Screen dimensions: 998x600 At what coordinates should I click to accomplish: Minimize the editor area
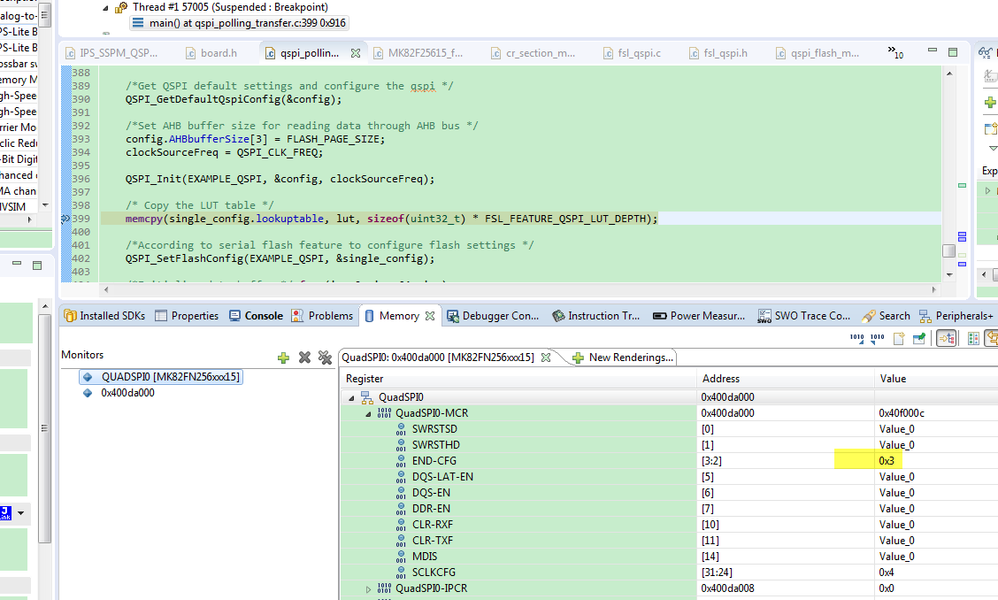pos(932,50)
